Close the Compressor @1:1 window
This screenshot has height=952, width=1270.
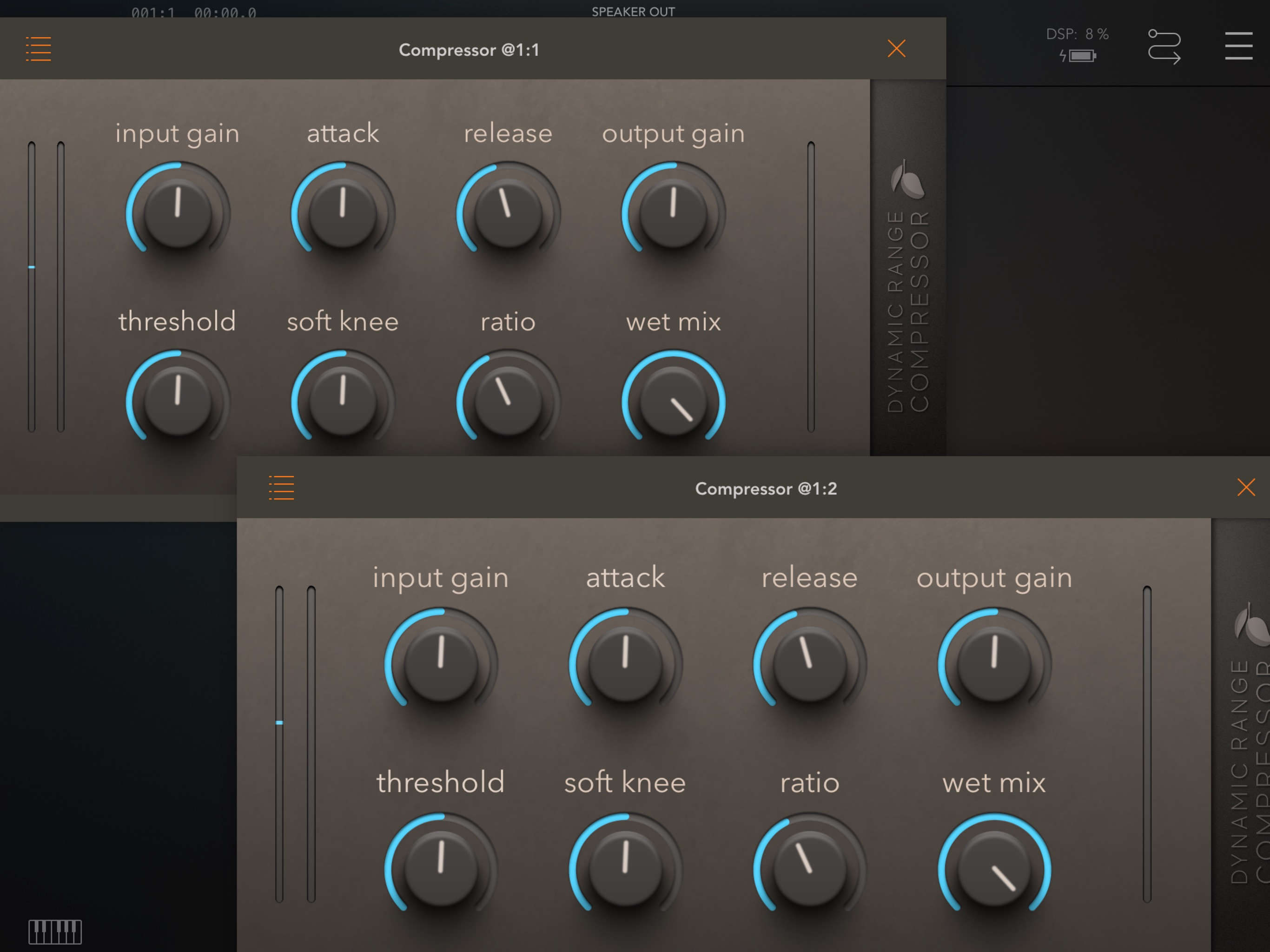point(896,49)
